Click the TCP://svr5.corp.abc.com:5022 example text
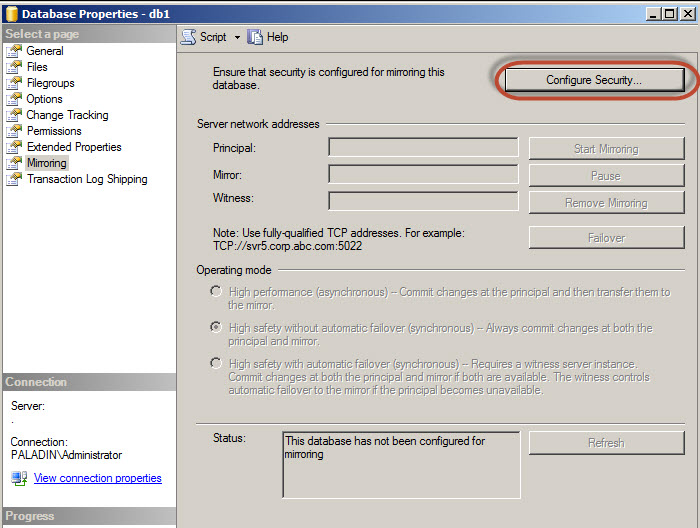The width and height of the screenshot is (700, 528). point(288,246)
